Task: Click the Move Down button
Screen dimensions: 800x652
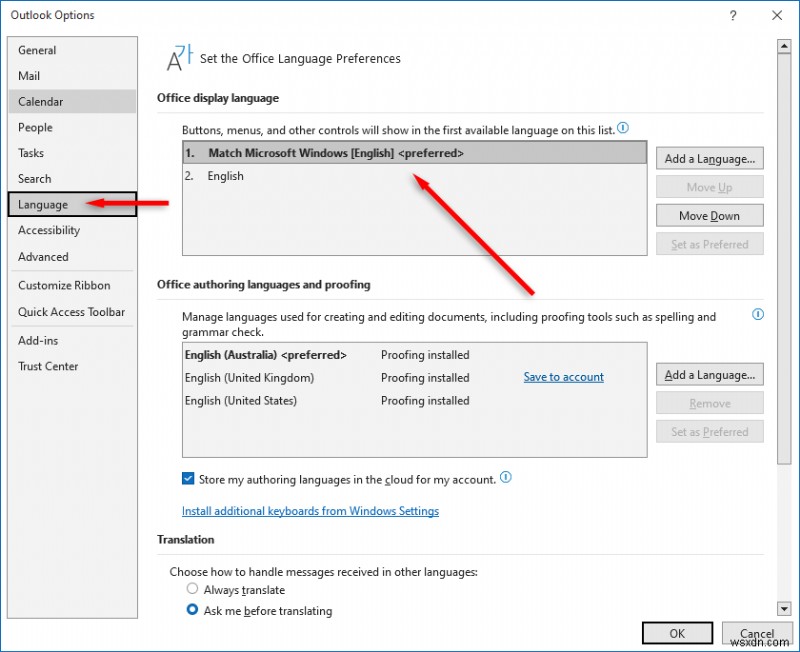Action: click(709, 216)
